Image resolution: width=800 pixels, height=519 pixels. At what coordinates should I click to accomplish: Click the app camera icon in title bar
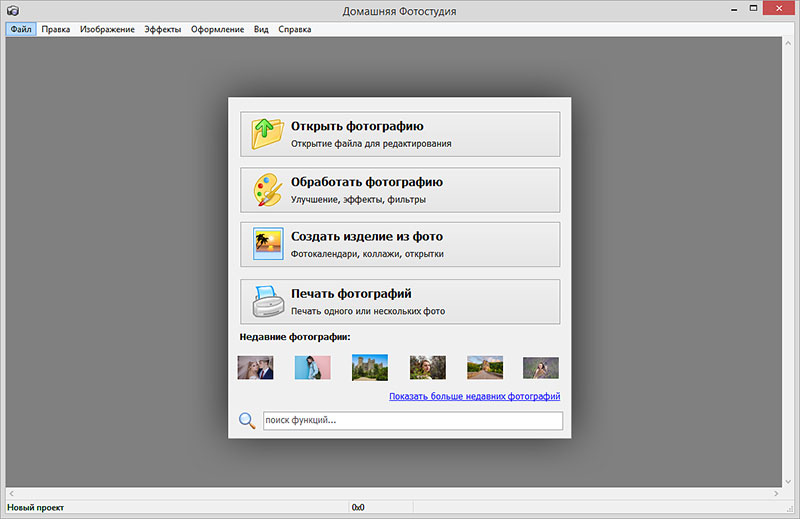13,10
